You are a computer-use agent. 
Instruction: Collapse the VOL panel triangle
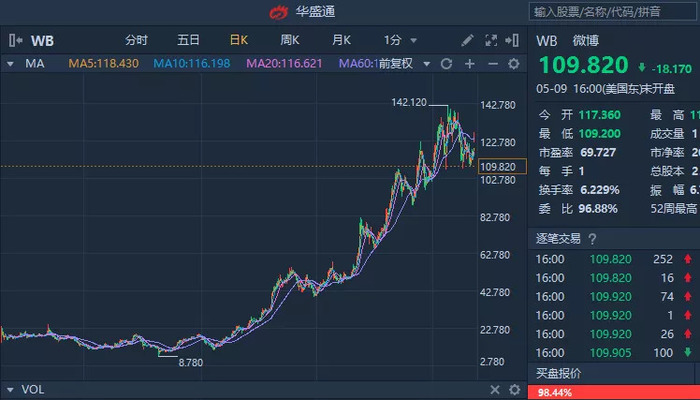click(10, 389)
